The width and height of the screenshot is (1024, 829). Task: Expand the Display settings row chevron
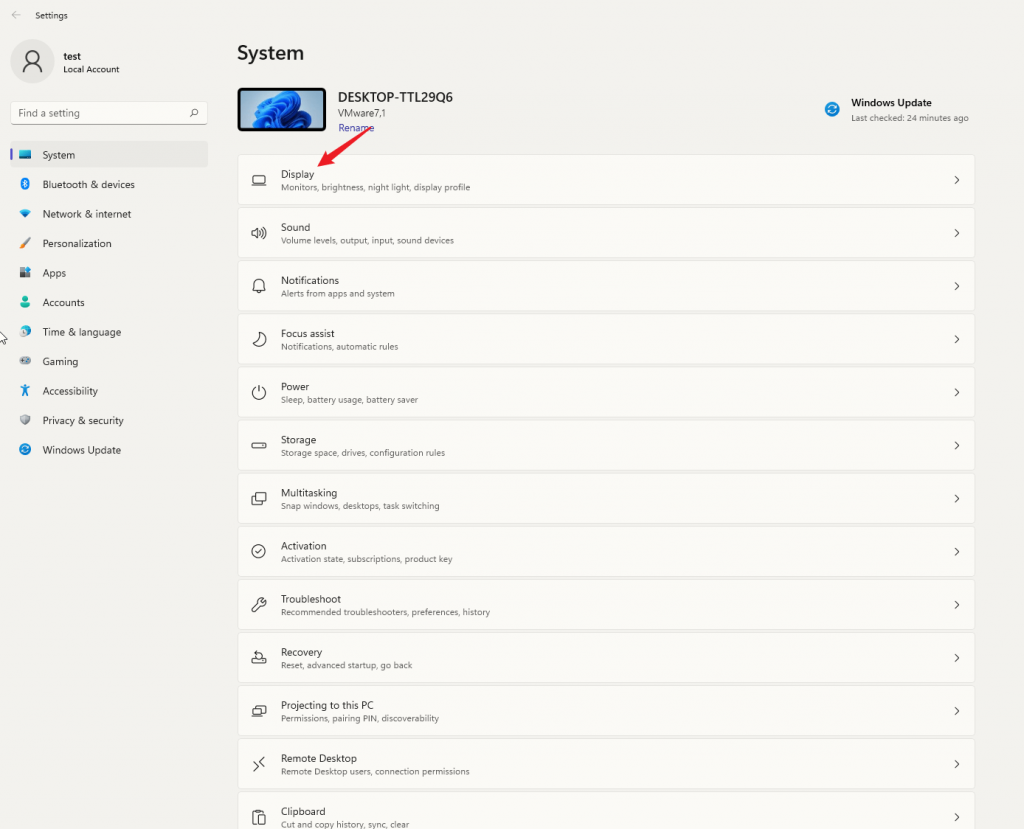[957, 179]
